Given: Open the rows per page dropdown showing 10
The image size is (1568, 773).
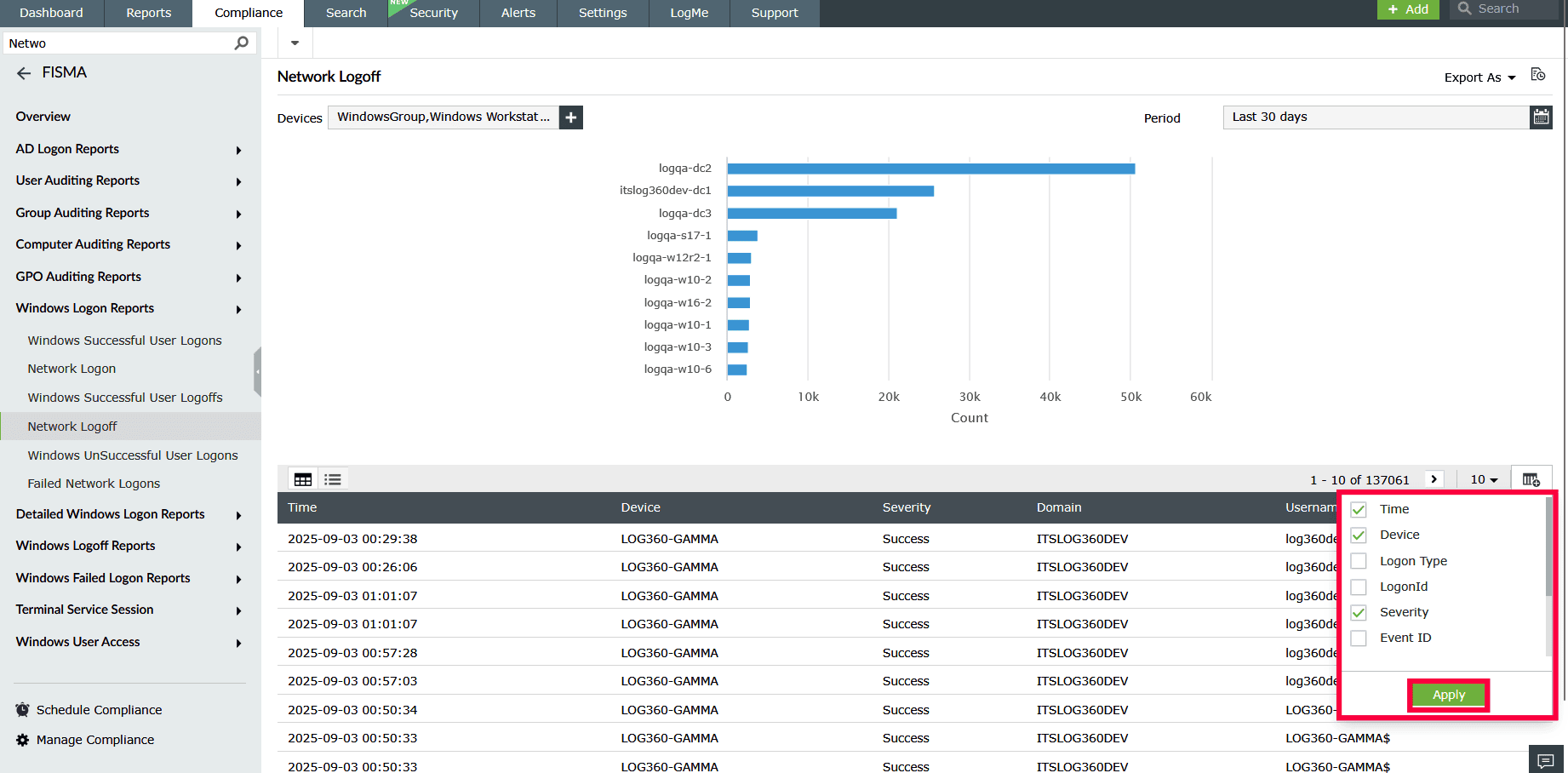Looking at the screenshot, I should (1484, 480).
